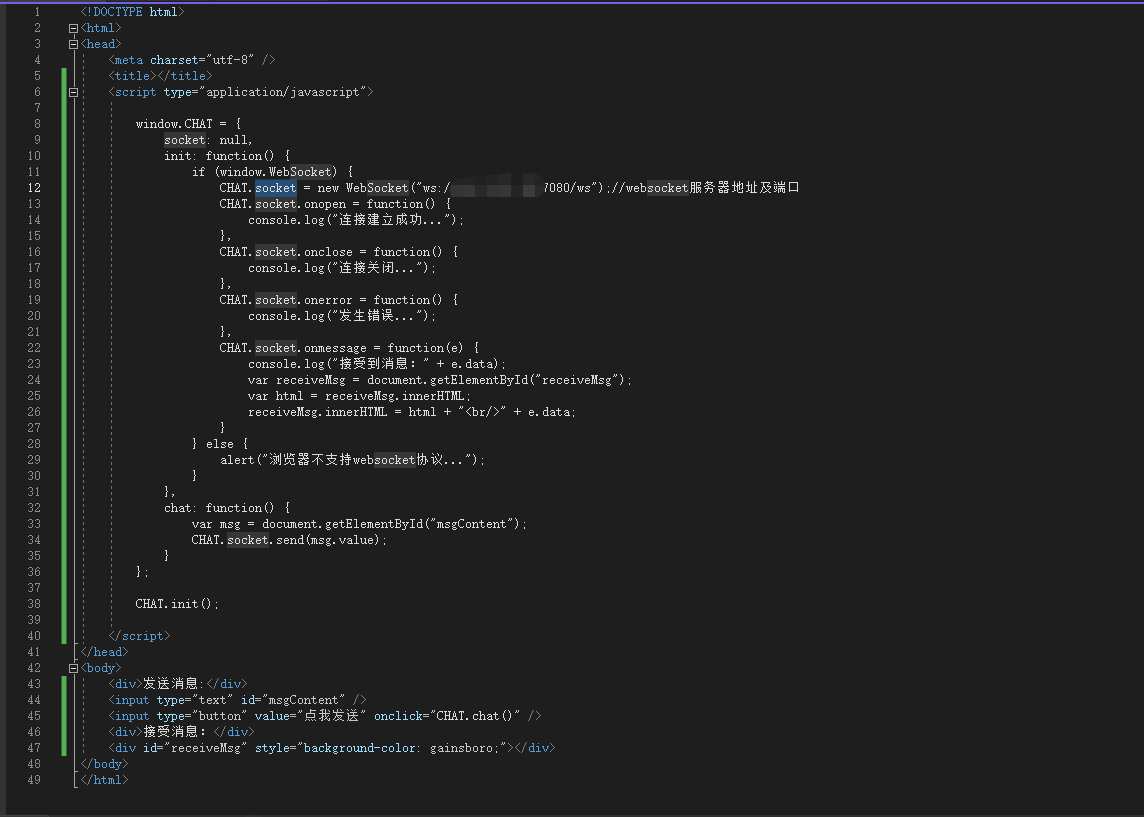Click "if (window.WebSocket) {" condition

point(272,172)
